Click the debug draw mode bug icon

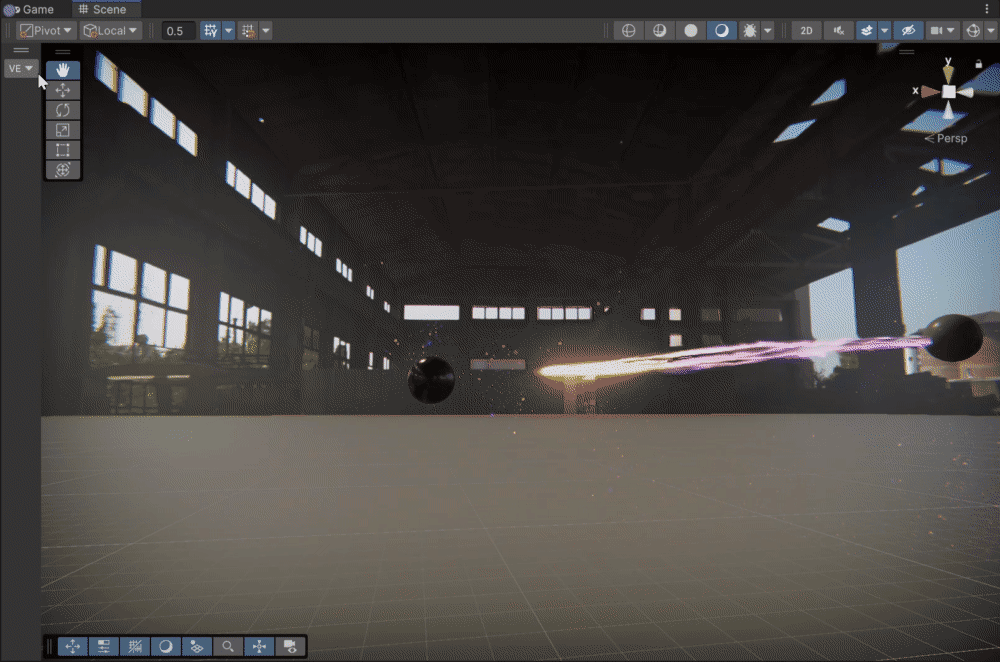pos(750,31)
